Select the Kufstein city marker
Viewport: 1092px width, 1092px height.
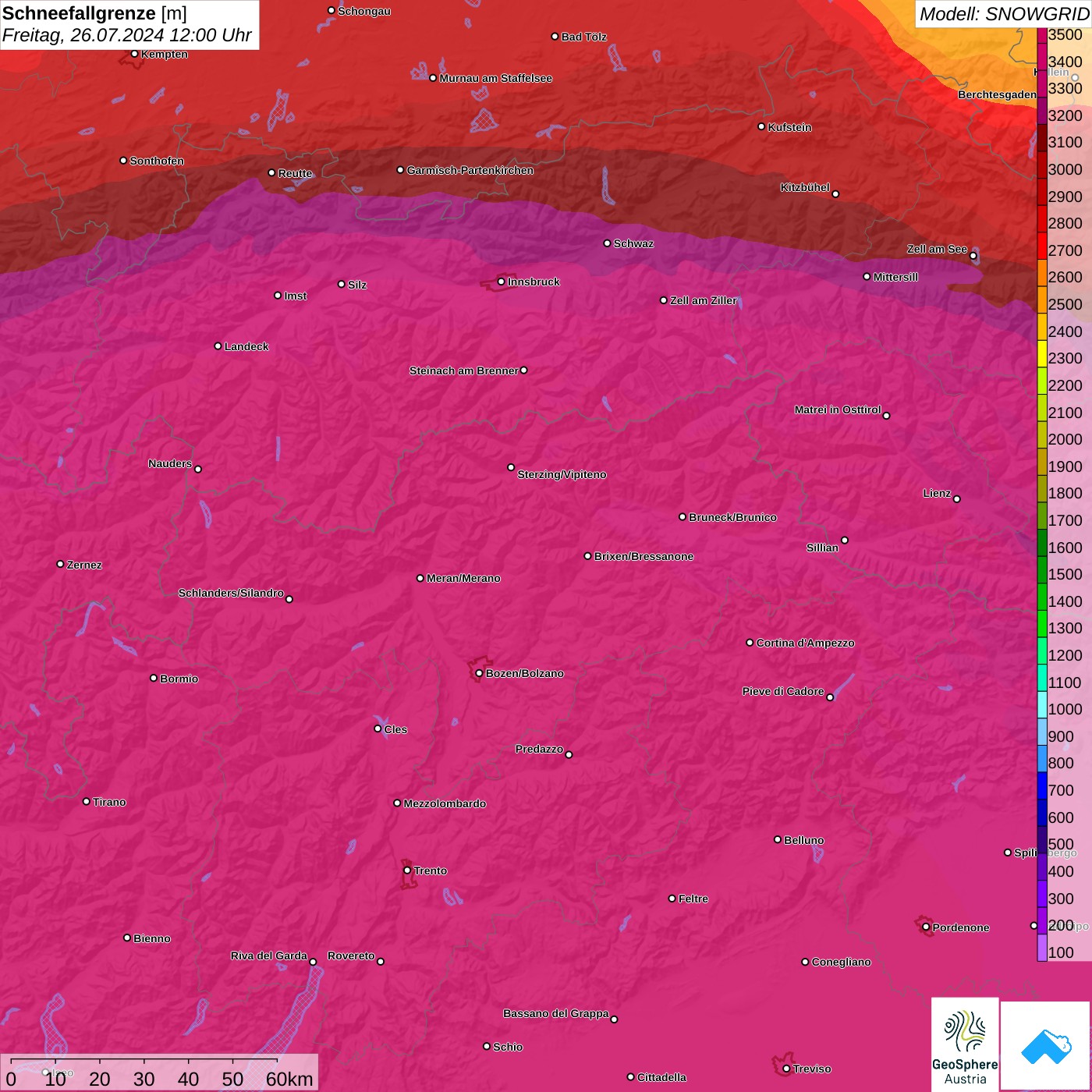point(761,126)
